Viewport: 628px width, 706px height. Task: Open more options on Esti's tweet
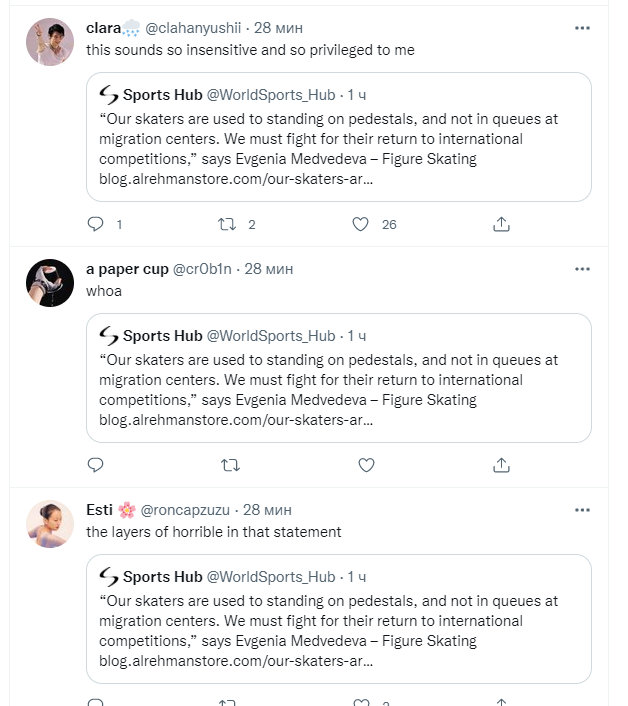point(582,510)
